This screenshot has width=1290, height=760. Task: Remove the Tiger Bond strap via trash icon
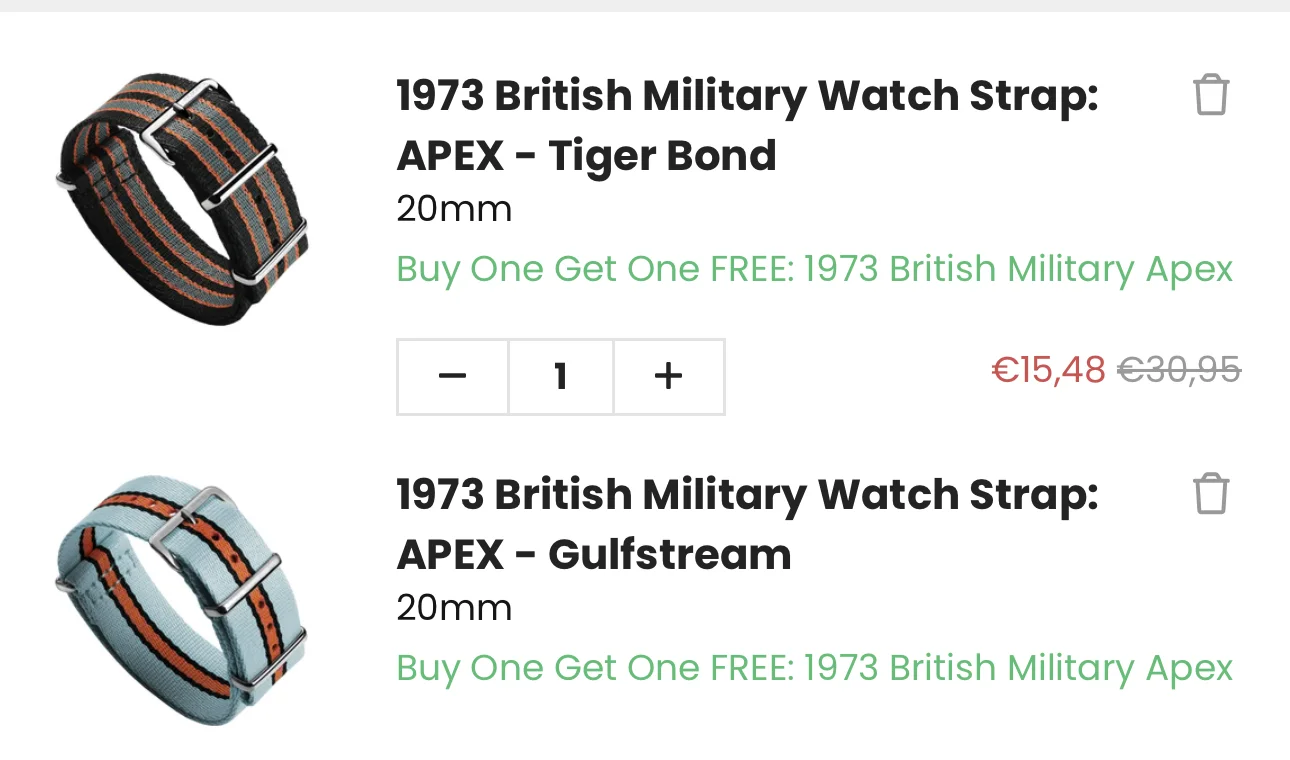[x=1210, y=95]
